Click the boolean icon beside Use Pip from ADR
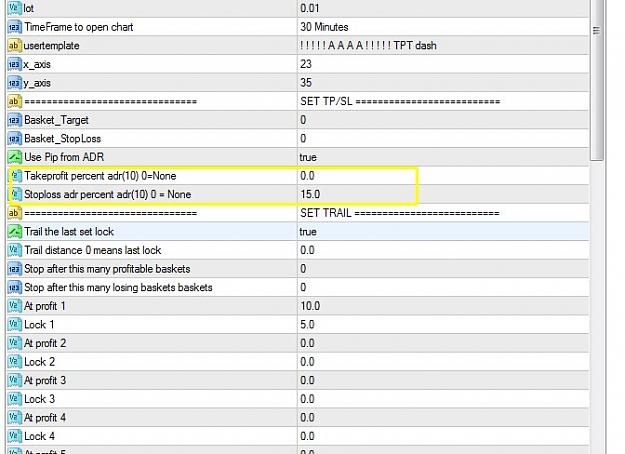The width and height of the screenshot is (625, 454). [x=14, y=157]
